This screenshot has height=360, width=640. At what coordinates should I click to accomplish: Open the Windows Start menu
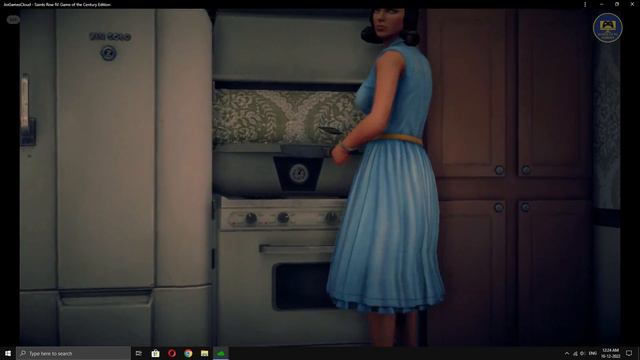click(x=8, y=353)
